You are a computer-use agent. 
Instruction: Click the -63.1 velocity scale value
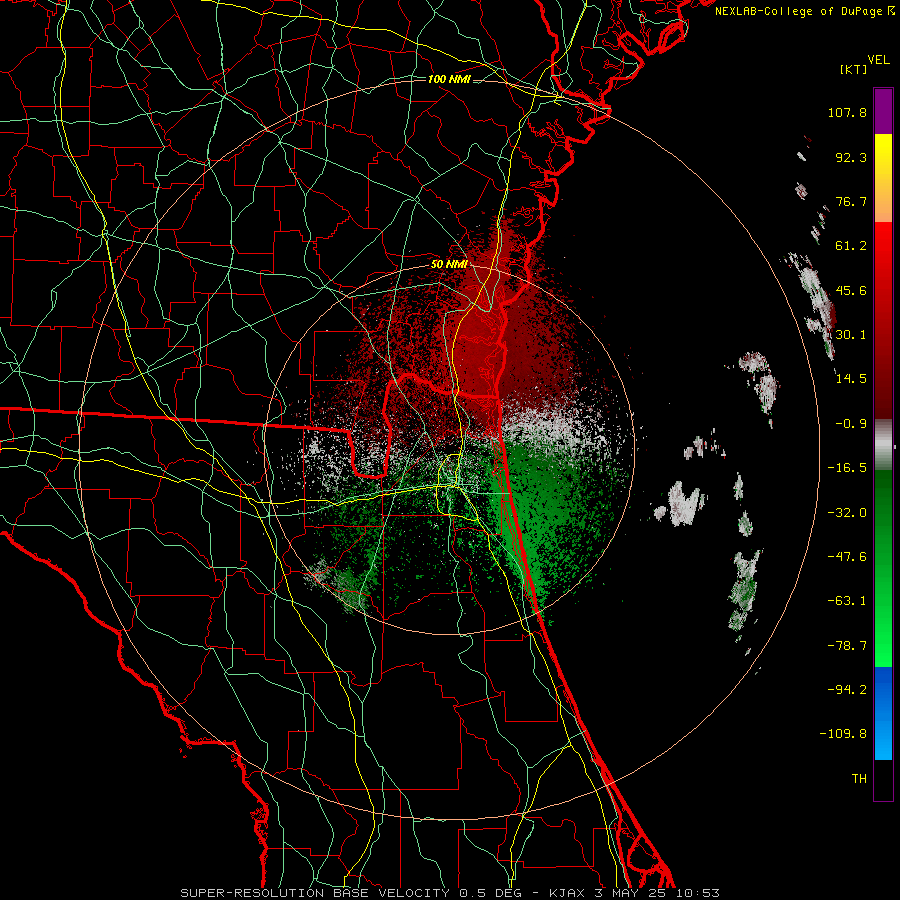847,601
